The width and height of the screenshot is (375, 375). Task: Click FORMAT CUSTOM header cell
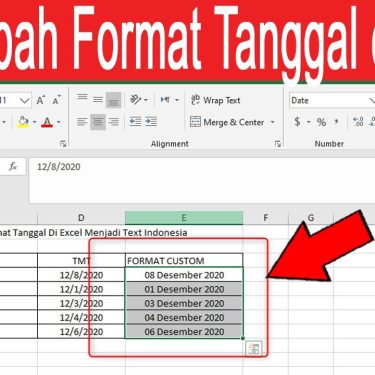click(184, 261)
